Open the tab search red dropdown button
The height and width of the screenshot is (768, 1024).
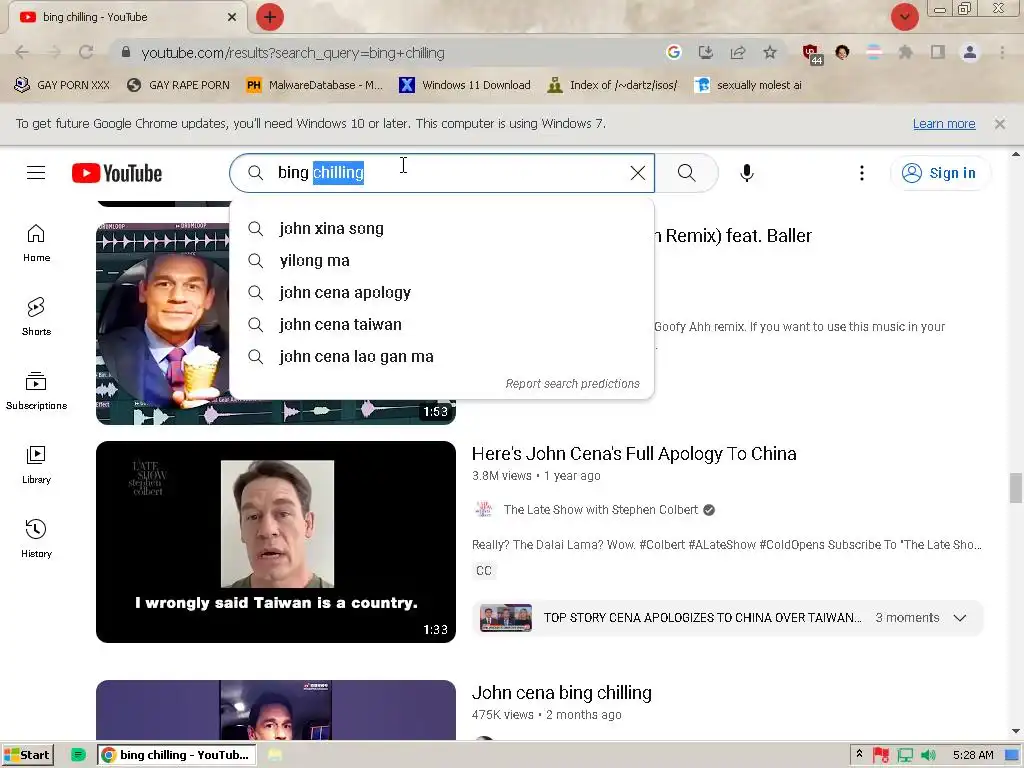click(x=904, y=17)
